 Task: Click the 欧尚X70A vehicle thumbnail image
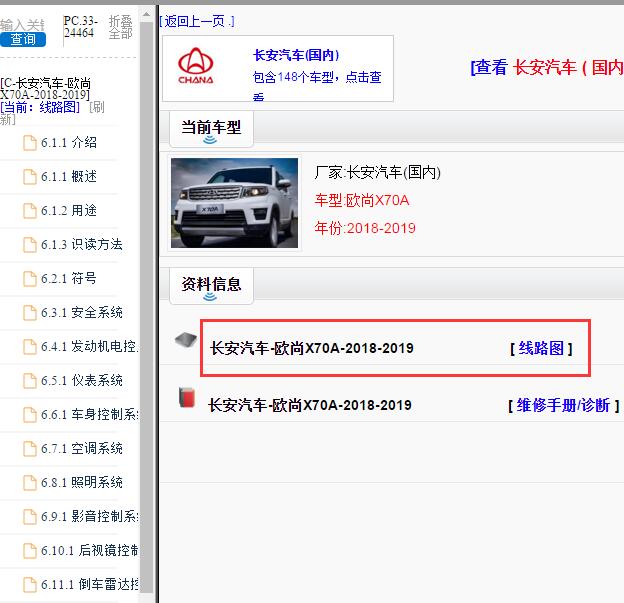[x=234, y=203]
